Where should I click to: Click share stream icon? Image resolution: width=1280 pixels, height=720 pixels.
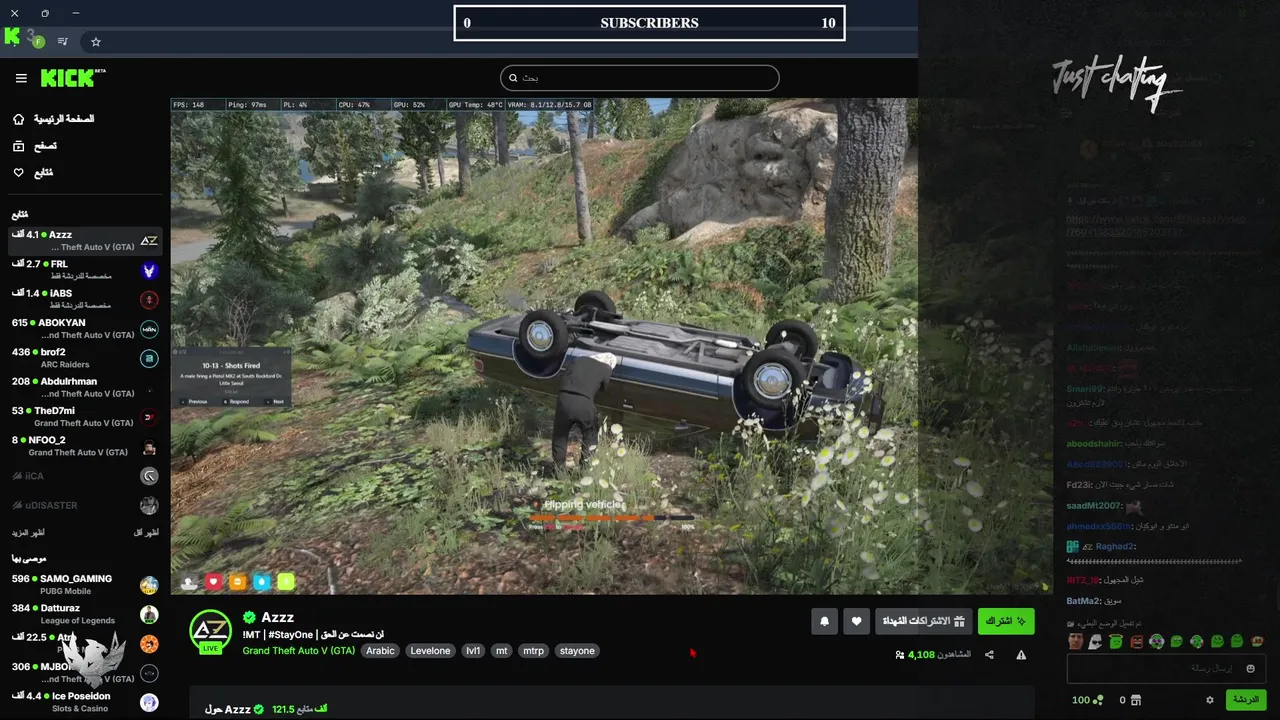(989, 655)
